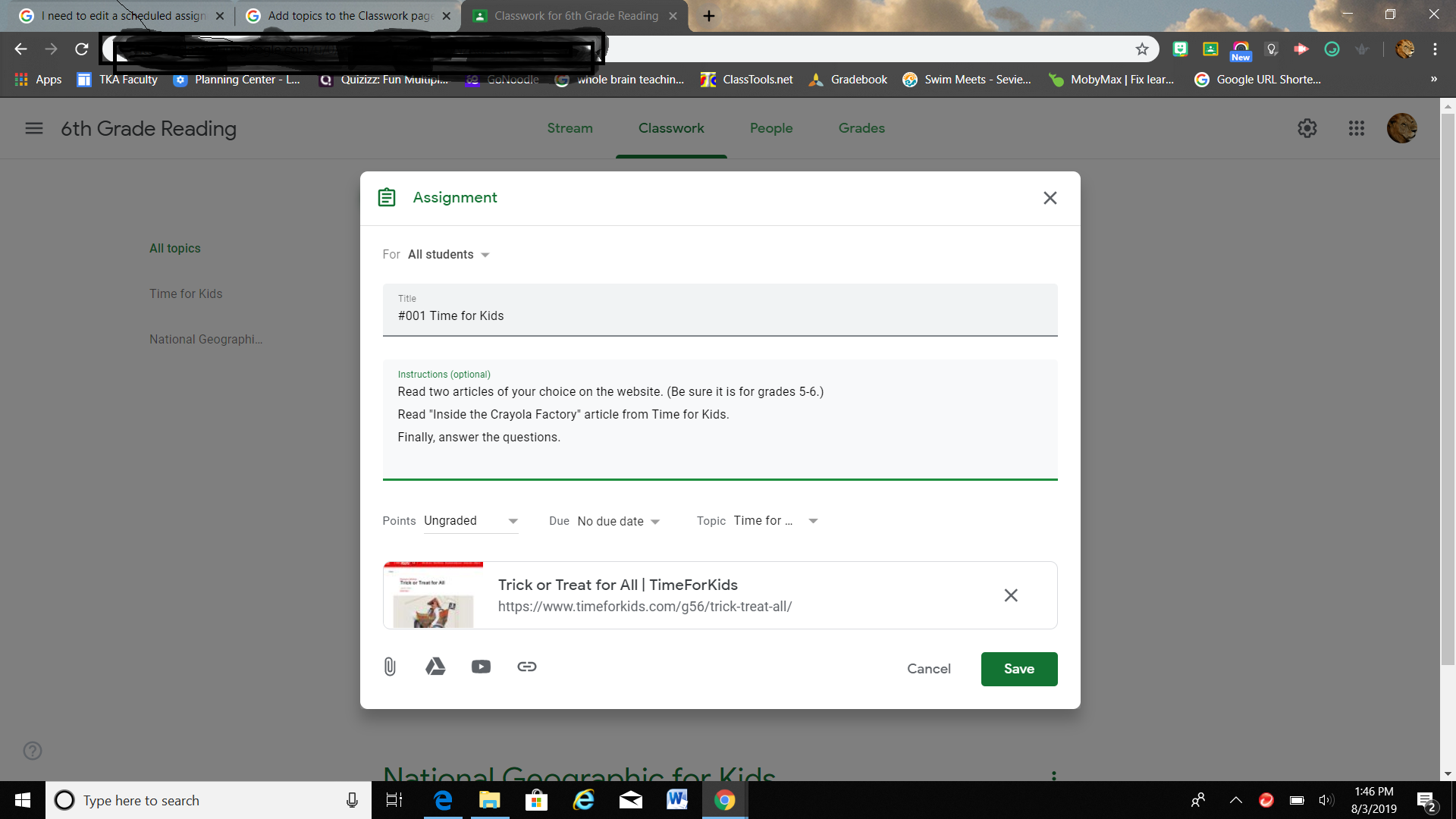
Task: Bookmark this page with the star icon
Action: [x=1141, y=49]
